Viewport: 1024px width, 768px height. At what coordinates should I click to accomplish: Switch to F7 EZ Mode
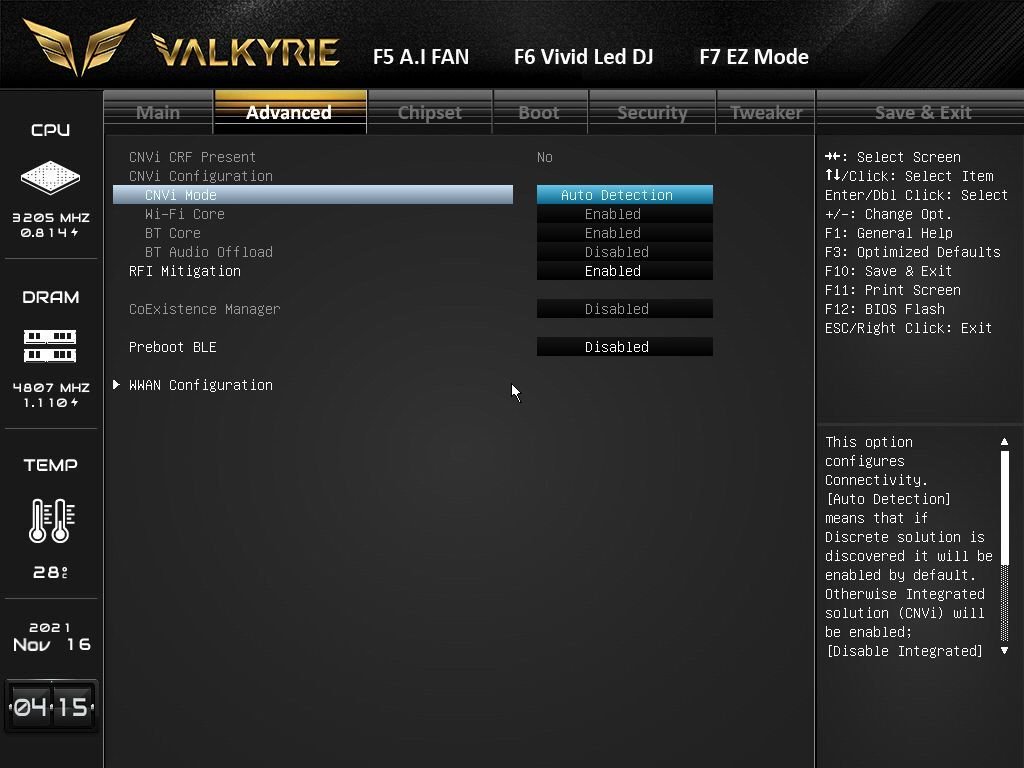pyautogui.click(x=754, y=57)
